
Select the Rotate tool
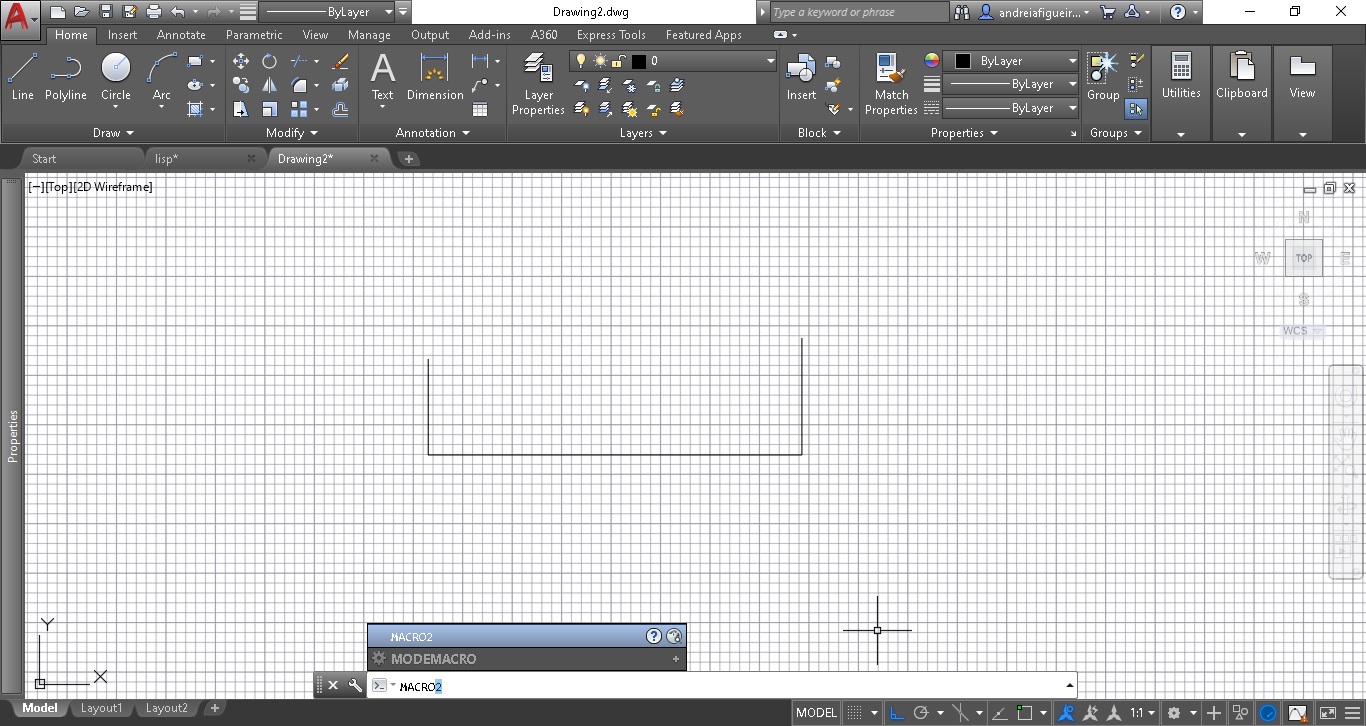pos(269,61)
